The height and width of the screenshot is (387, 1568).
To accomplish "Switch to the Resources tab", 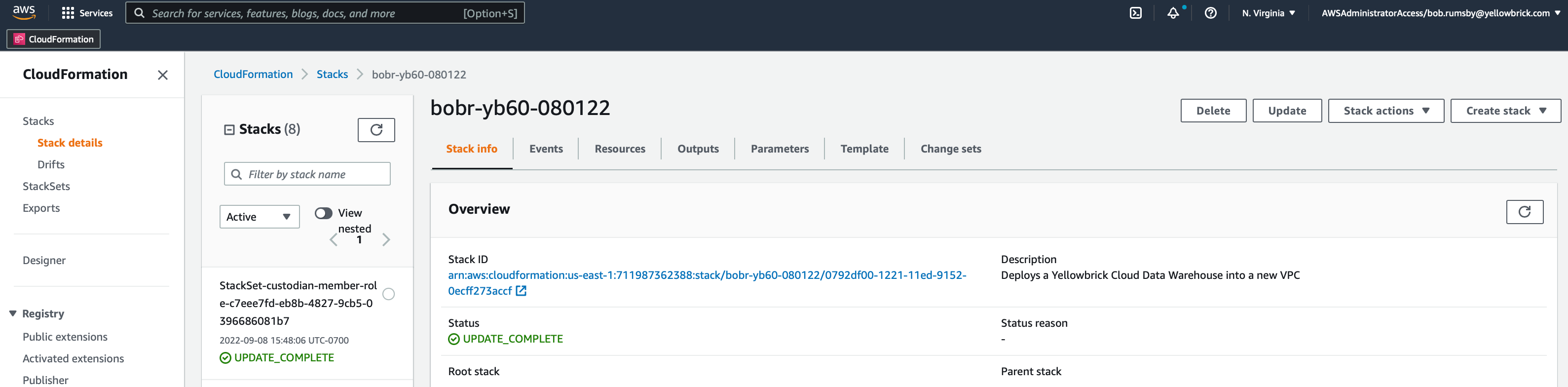I will click(x=620, y=149).
